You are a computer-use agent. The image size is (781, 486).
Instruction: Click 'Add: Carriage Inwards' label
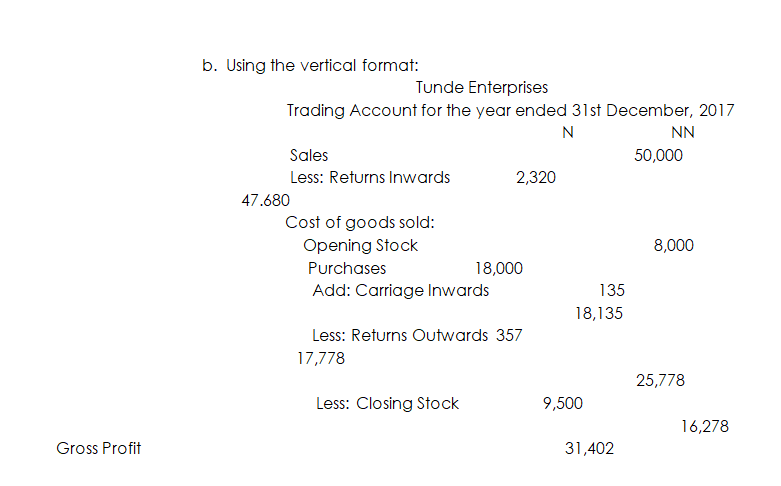pyautogui.click(x=401, y=290)
